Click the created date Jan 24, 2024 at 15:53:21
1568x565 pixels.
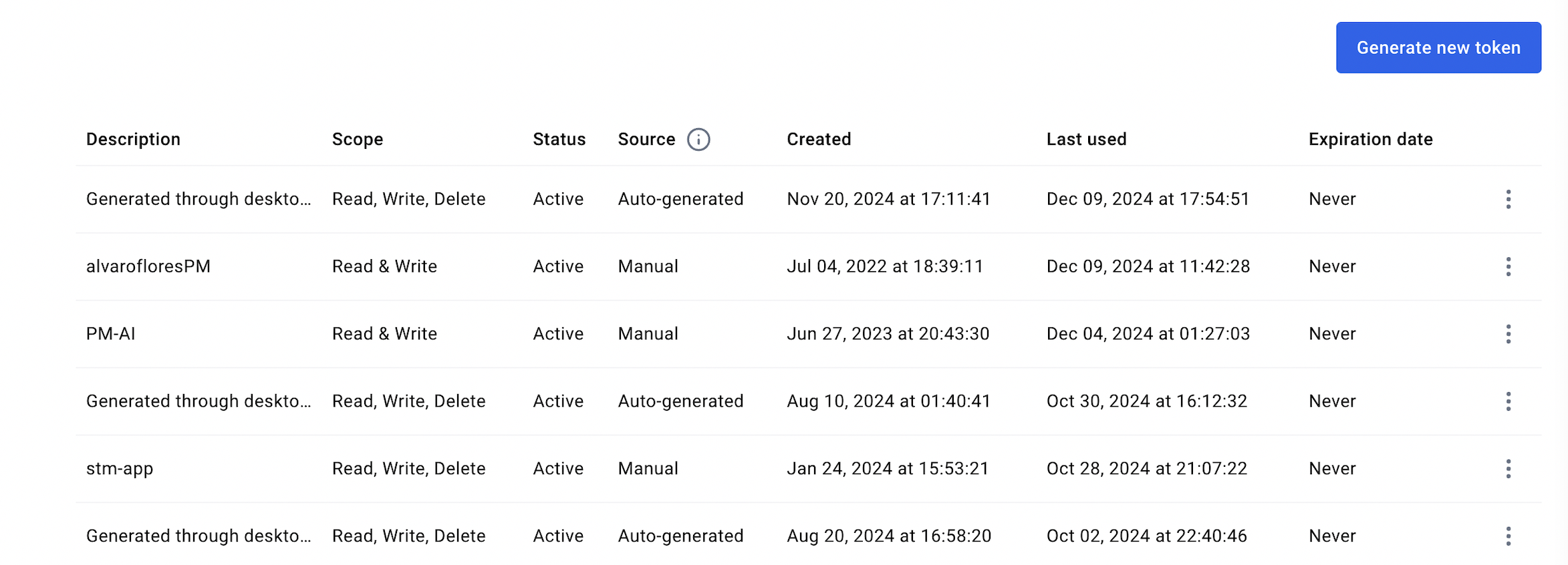[888, 469]
